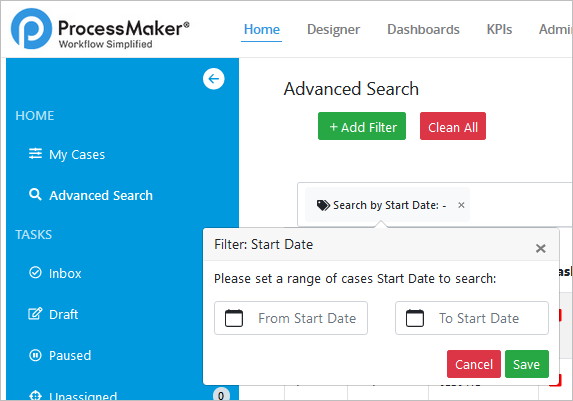
Task: Switch to the Designer tab
Action: click(x=333, y=29)
